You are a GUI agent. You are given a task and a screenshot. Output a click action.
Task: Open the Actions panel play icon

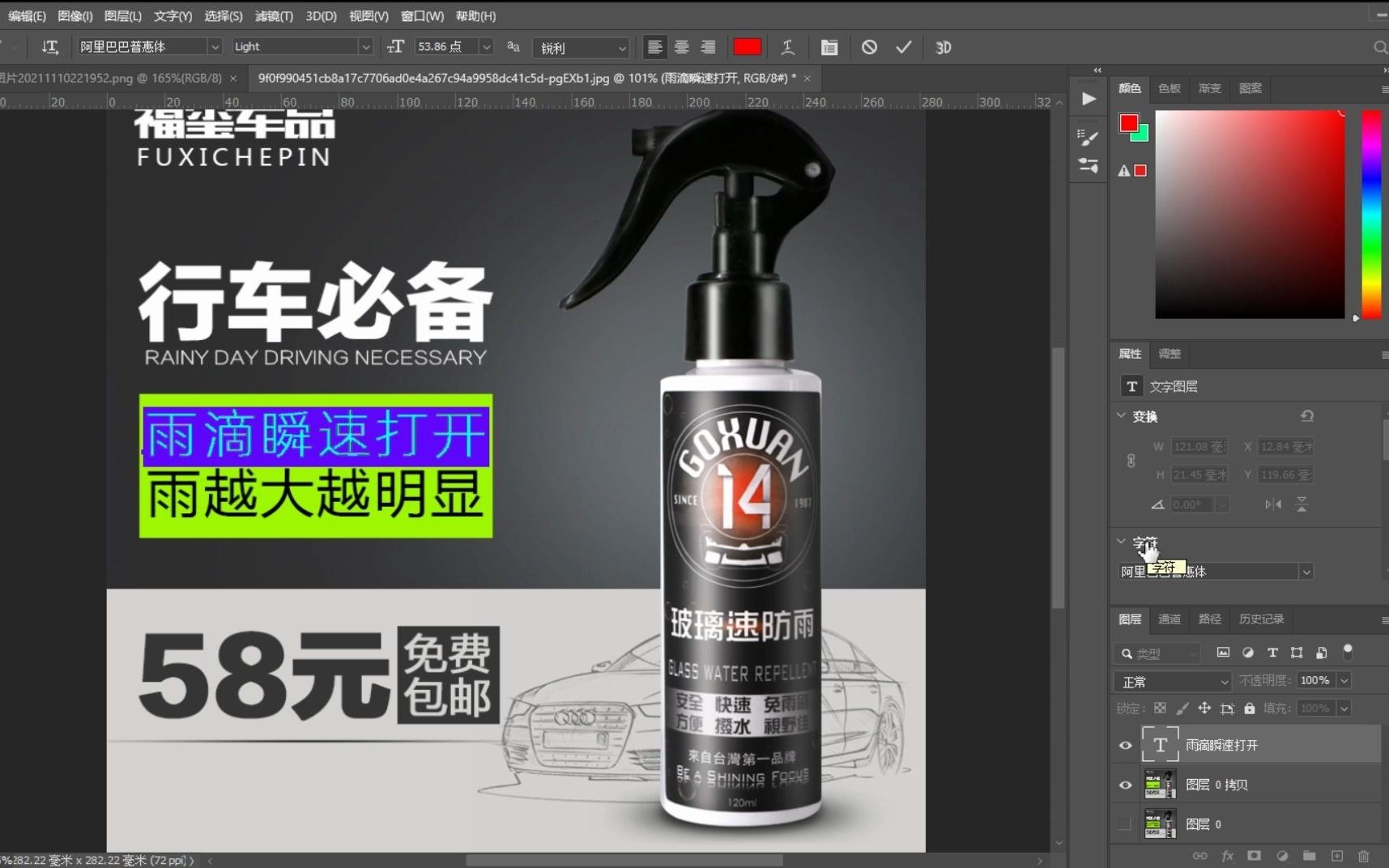1089,99
